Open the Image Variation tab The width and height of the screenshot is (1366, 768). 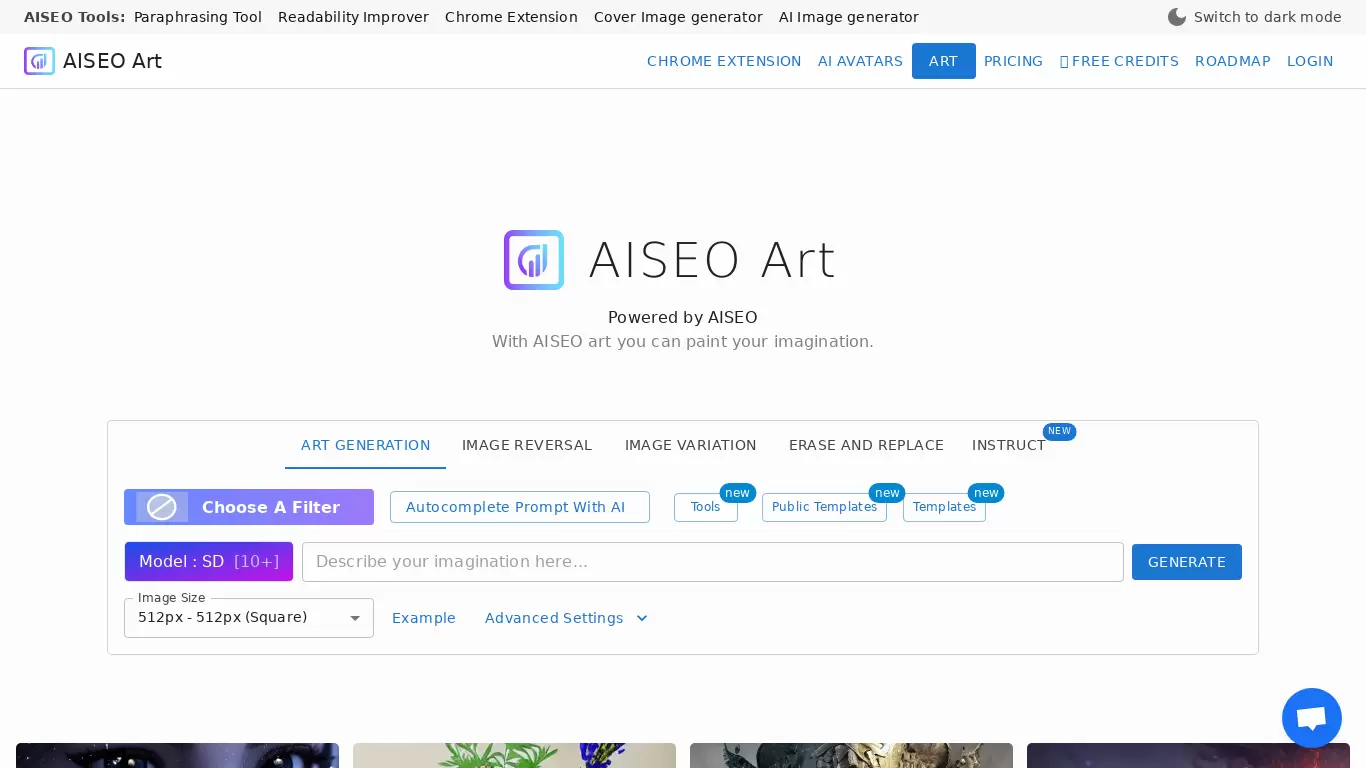tap(691, 445)
